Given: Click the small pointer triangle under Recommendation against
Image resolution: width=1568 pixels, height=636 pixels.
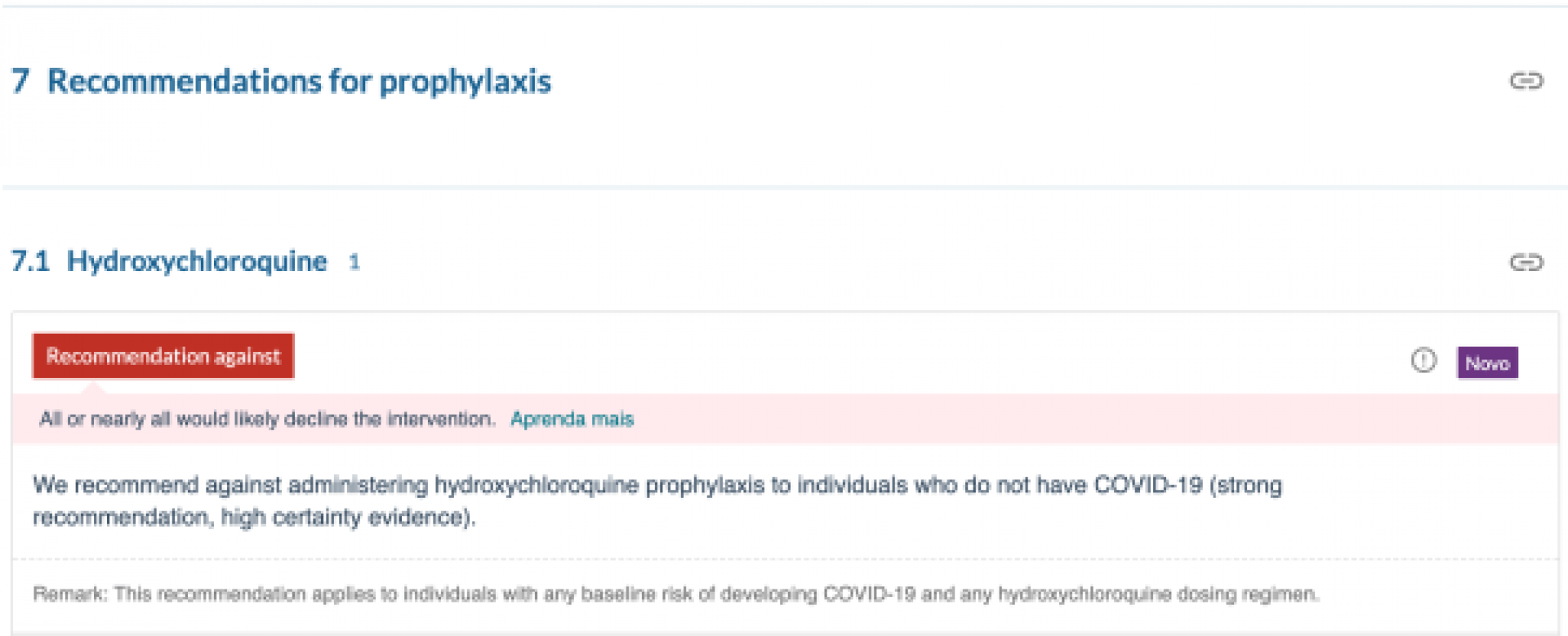Looking at the screenshot, I should (92, 386).
